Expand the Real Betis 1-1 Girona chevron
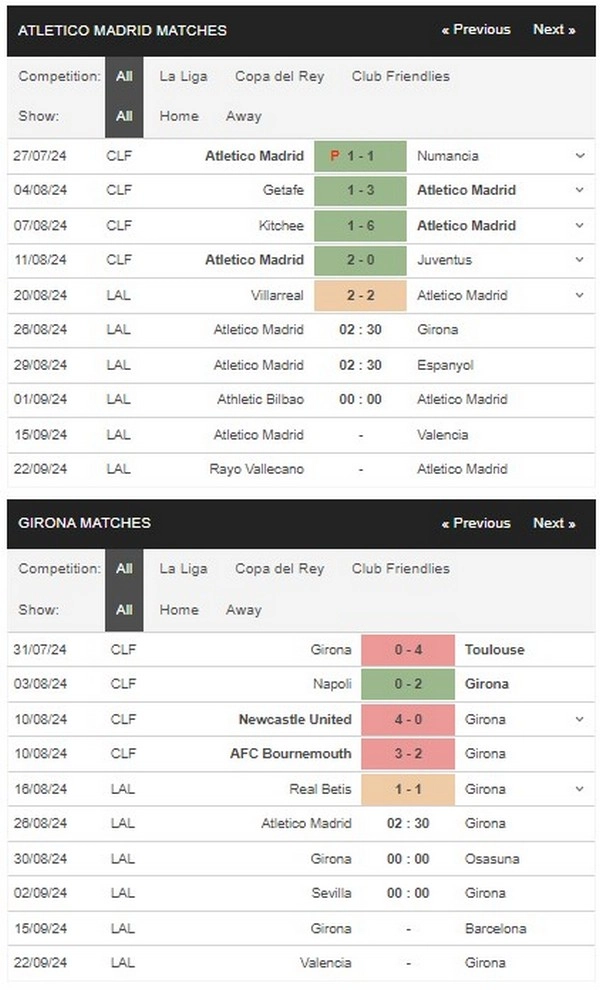 pyautogui.click(x=579, y=789)
